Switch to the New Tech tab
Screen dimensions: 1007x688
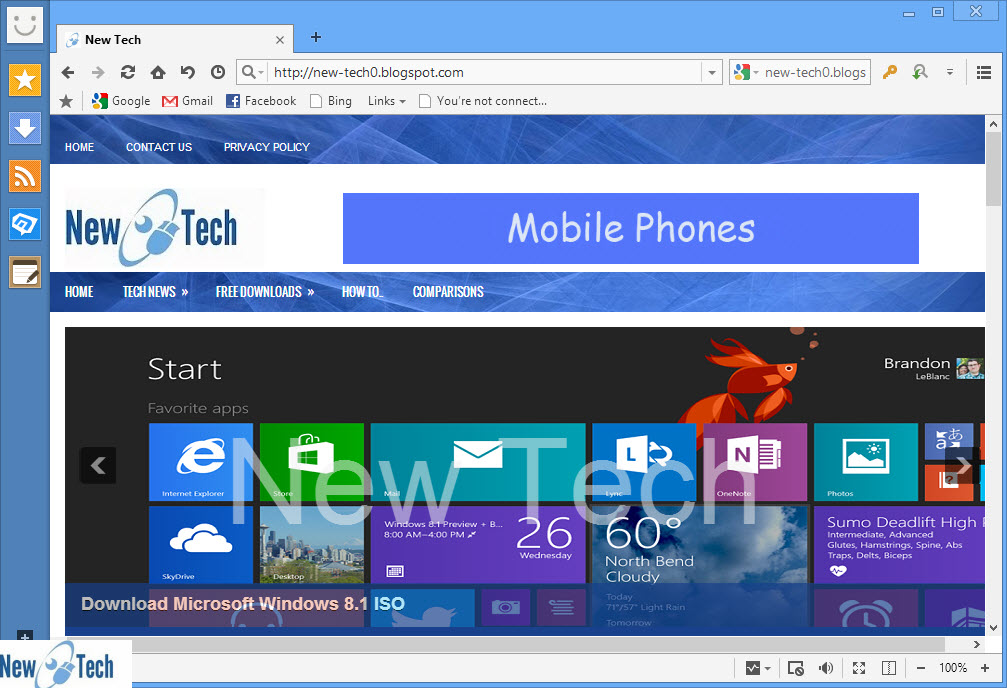(175, 39)
